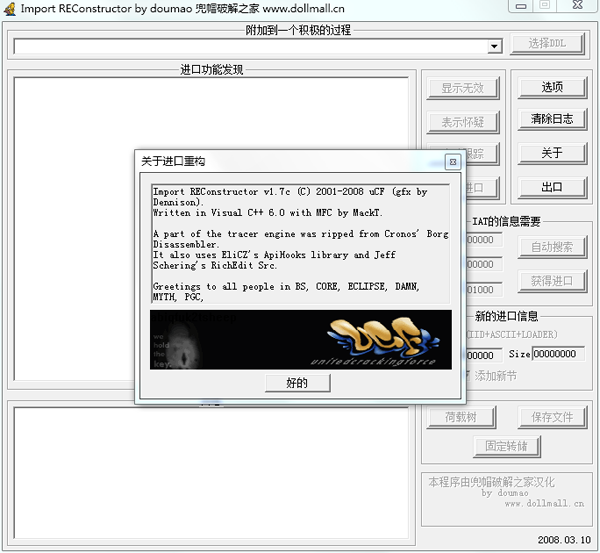This screenshot has height=553, width=600.
Task: Click the 表示怀疑 button
Action: (x=463, y=122)
